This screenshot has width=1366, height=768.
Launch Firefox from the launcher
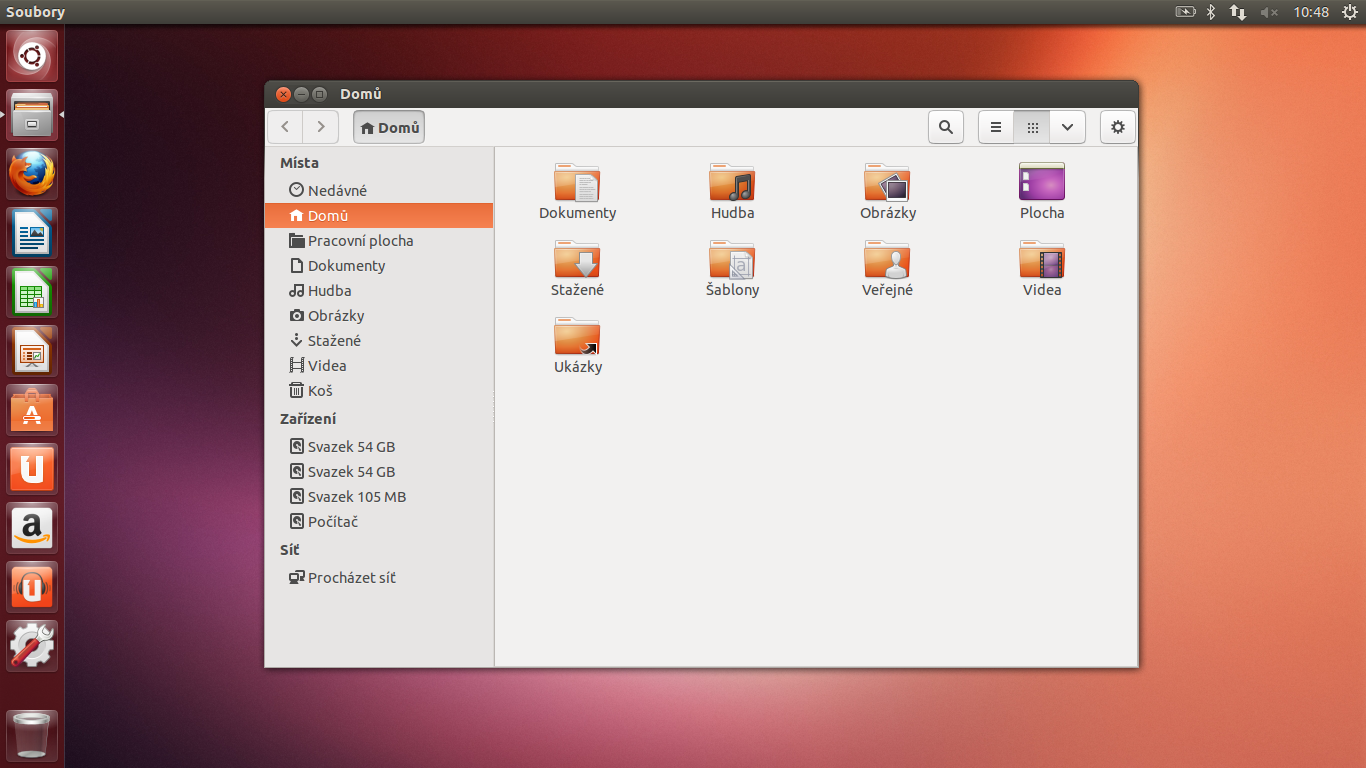coord(32,174)
